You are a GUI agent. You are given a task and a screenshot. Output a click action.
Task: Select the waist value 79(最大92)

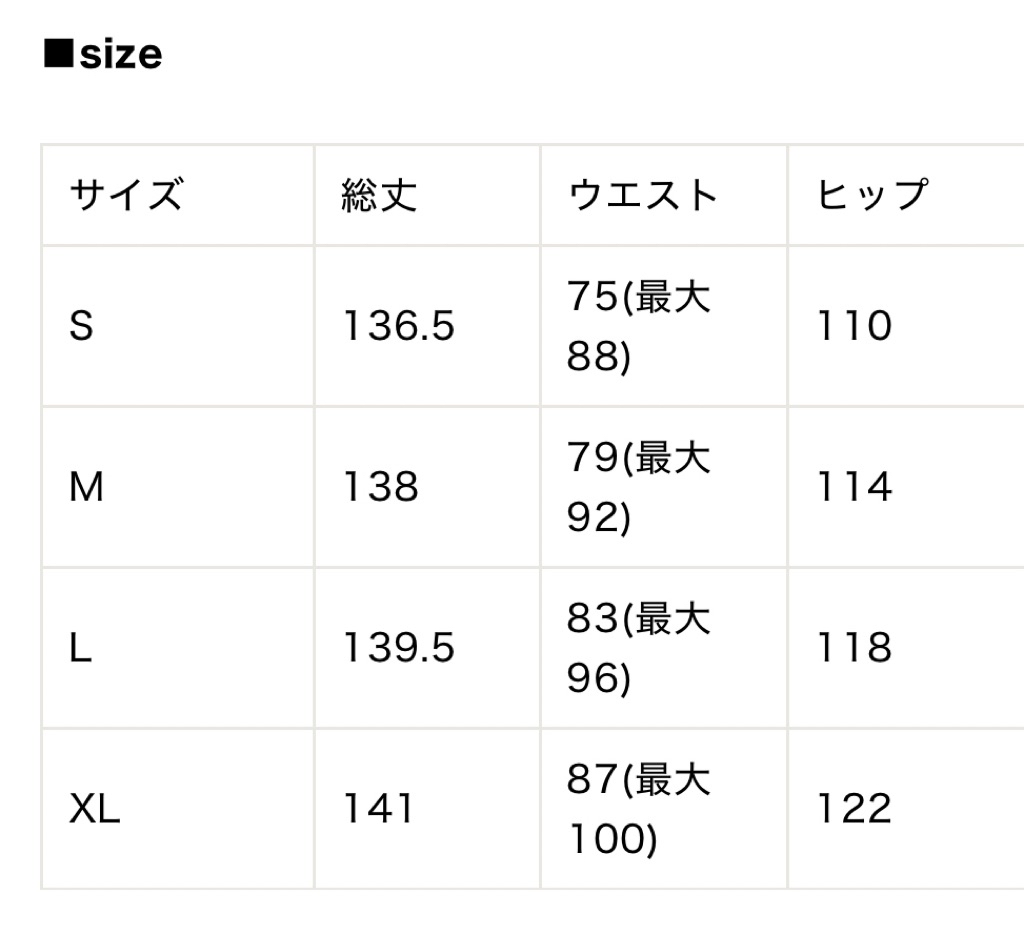[x=639, y=487]
